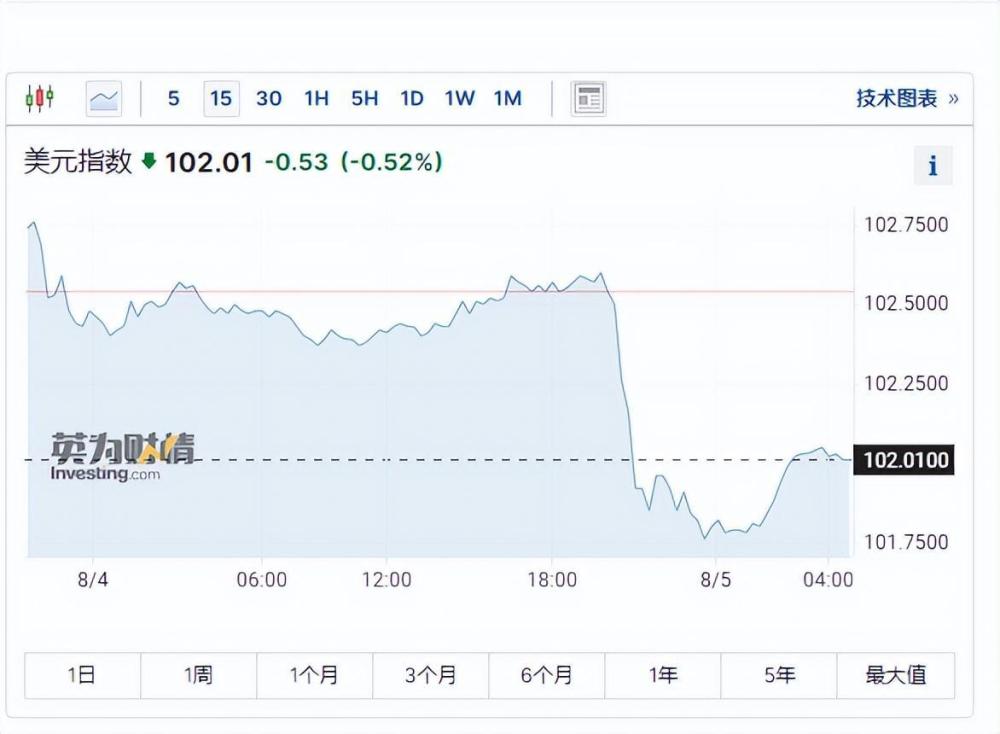
Task: Select the 1日 range tab
Action: click(x=82, y=676)
